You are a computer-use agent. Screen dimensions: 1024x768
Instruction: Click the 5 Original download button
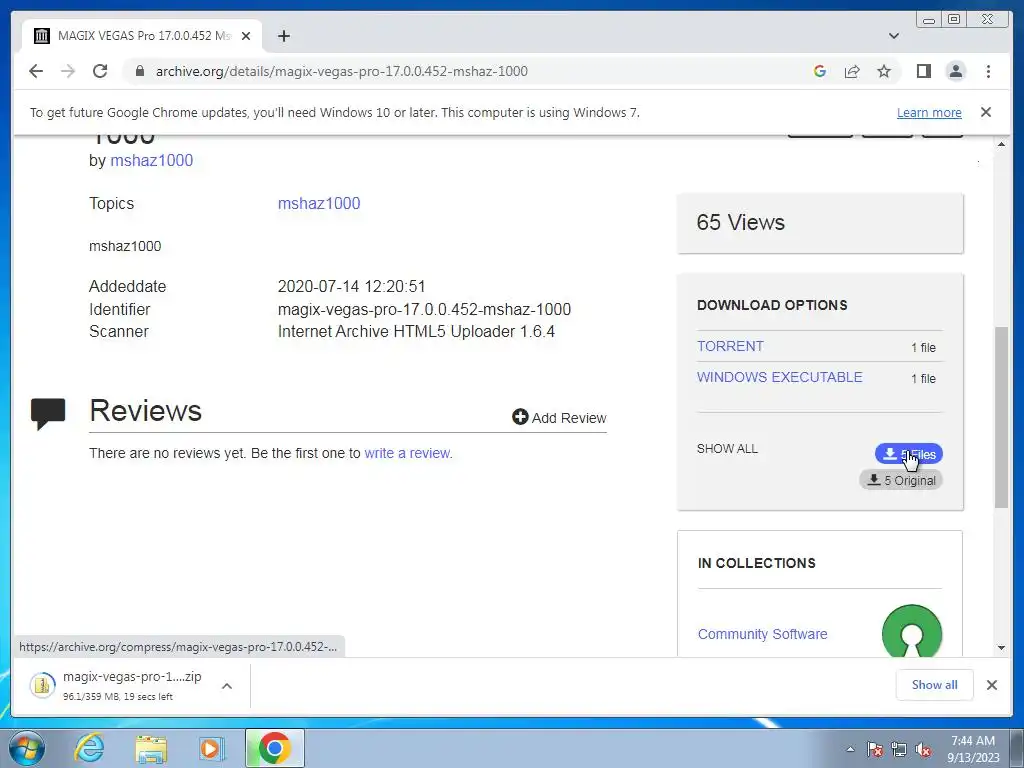tap(901, 480)
